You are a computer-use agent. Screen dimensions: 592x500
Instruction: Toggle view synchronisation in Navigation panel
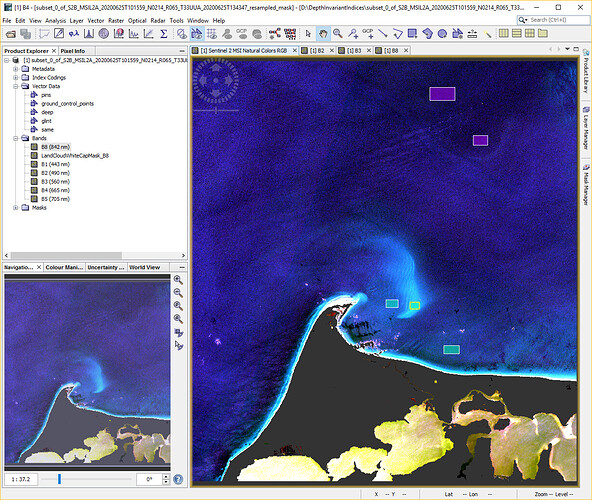178,333
